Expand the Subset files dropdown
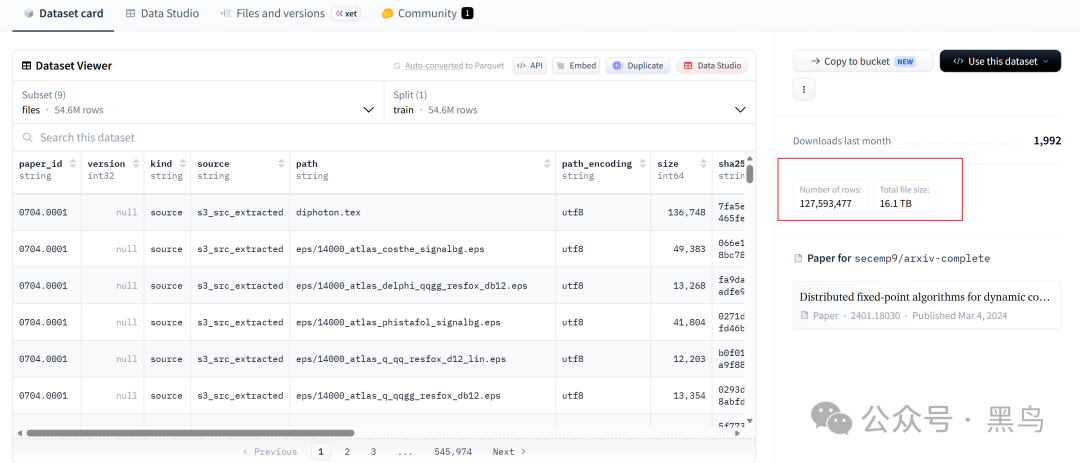Image resolution: width=1080 pixels, height=463 pixels. coord(198,103)
